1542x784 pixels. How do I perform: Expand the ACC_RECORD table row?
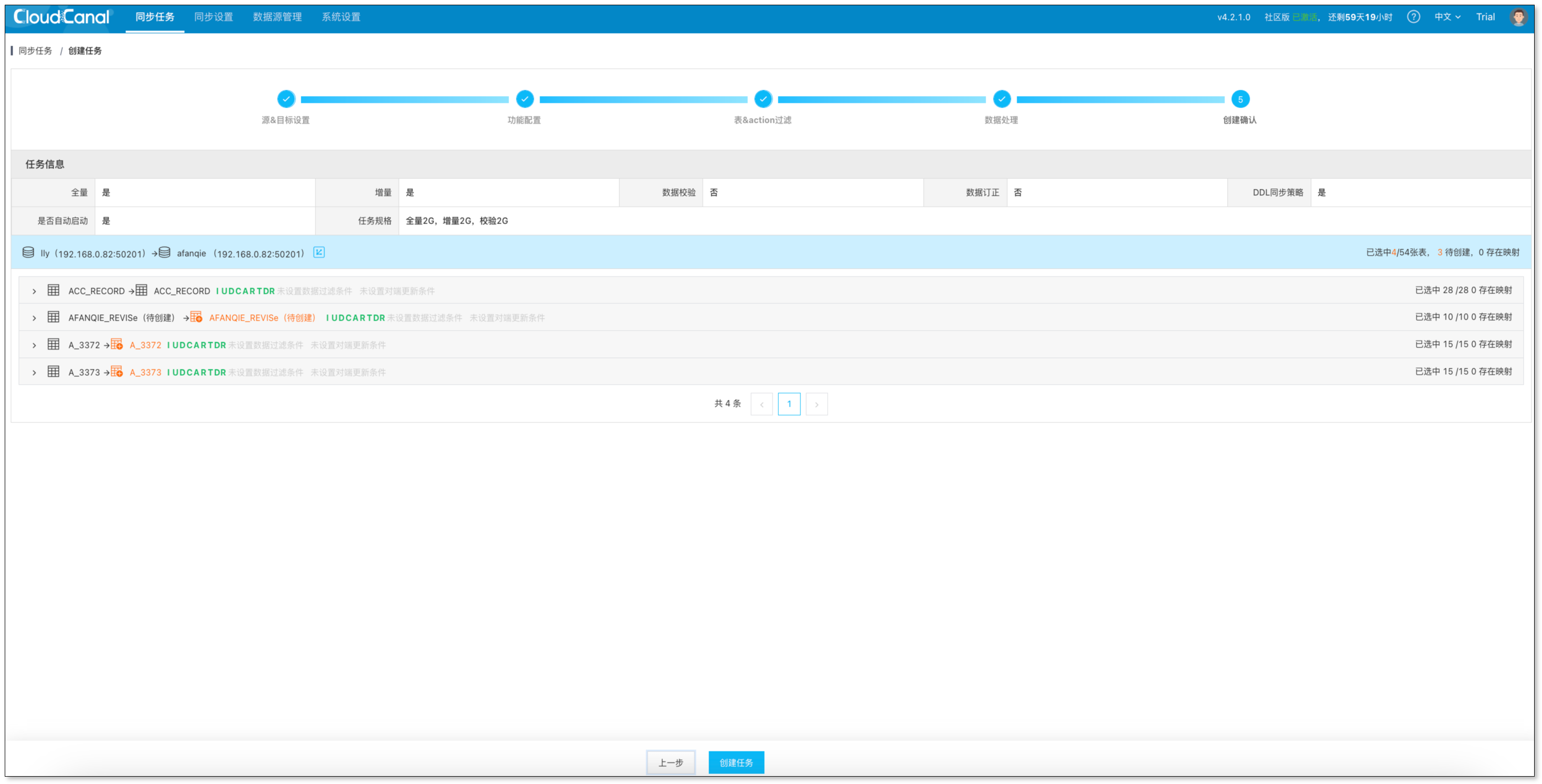34,291
